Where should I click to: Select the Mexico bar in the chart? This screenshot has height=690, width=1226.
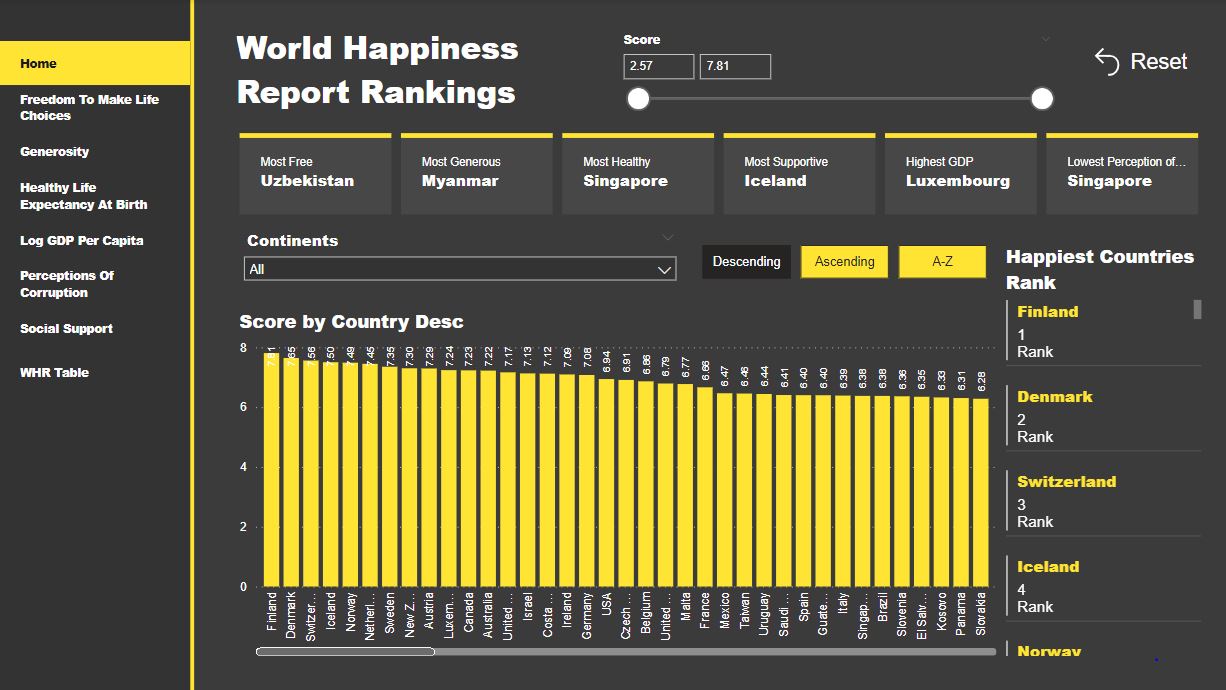[x=725, y=490]
